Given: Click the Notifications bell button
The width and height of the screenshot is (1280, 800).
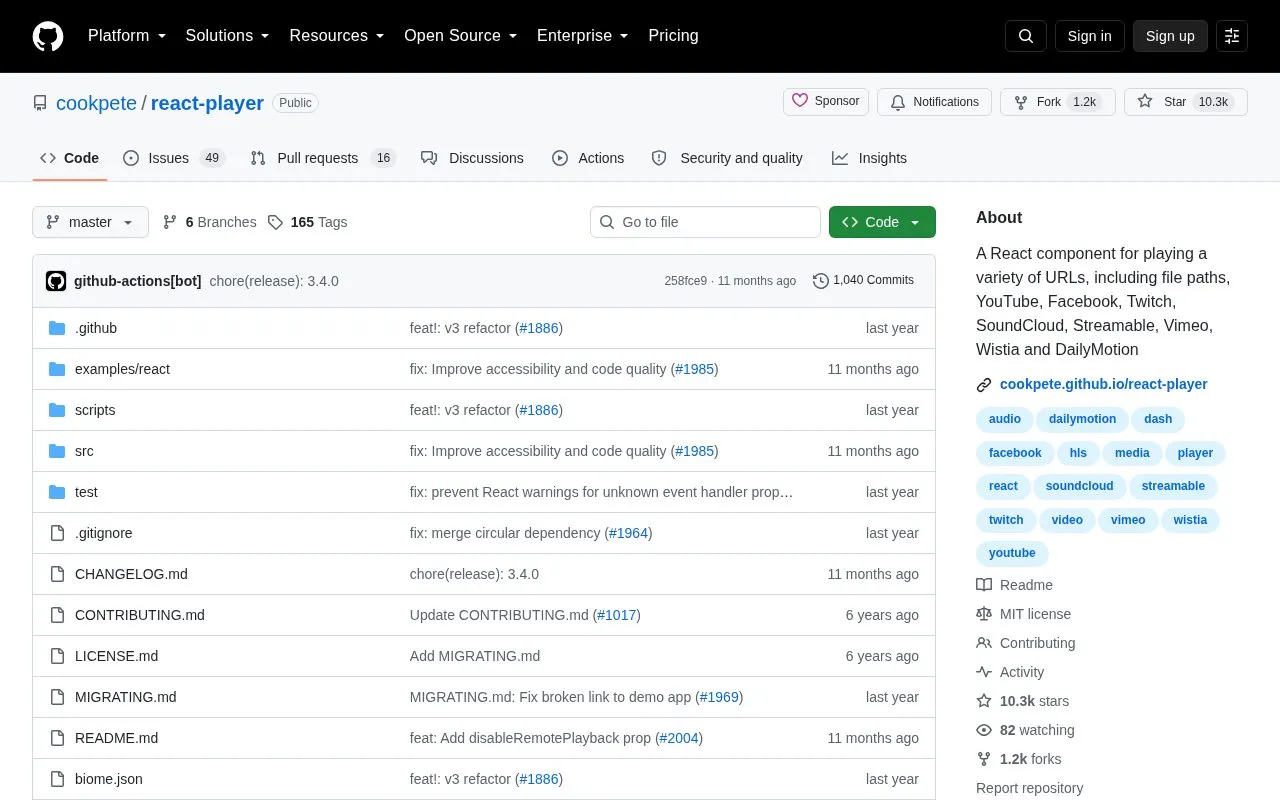Looking at the screenshot, I should click(x=934, y=102).
